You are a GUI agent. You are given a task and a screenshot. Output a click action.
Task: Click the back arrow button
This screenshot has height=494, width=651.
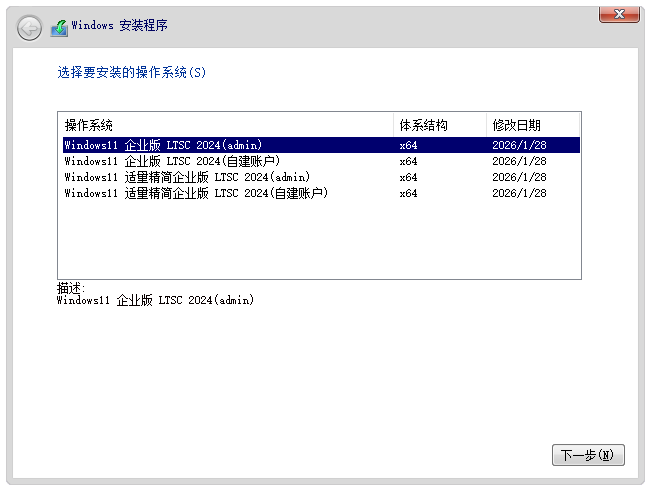pos(29,27)
